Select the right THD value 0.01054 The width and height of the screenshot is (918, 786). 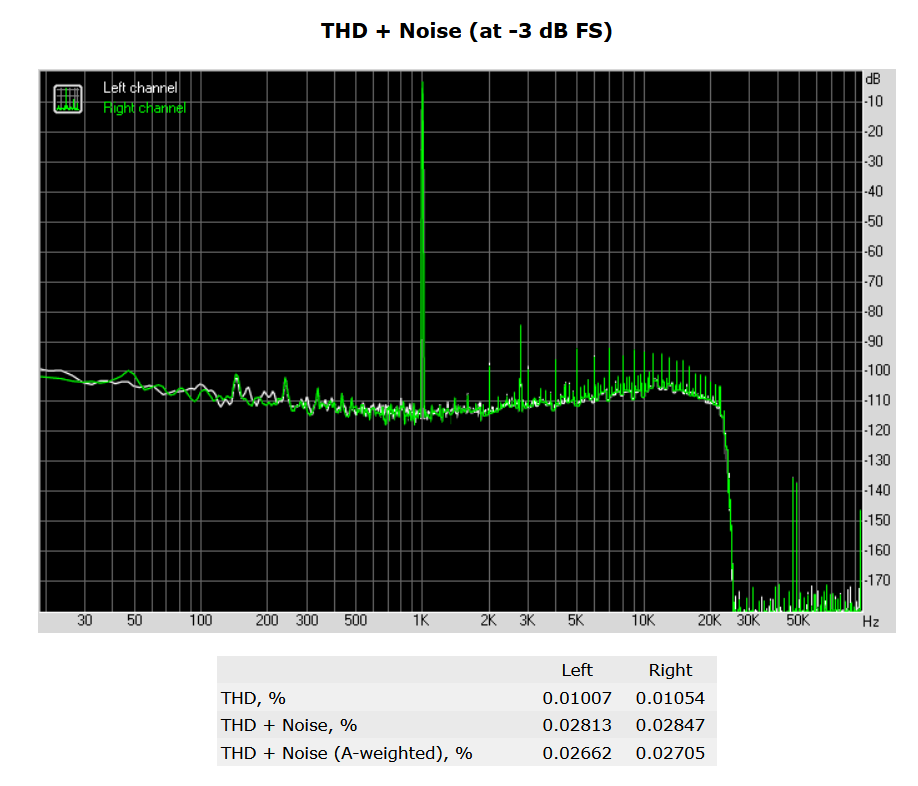(x=670, y=698)
